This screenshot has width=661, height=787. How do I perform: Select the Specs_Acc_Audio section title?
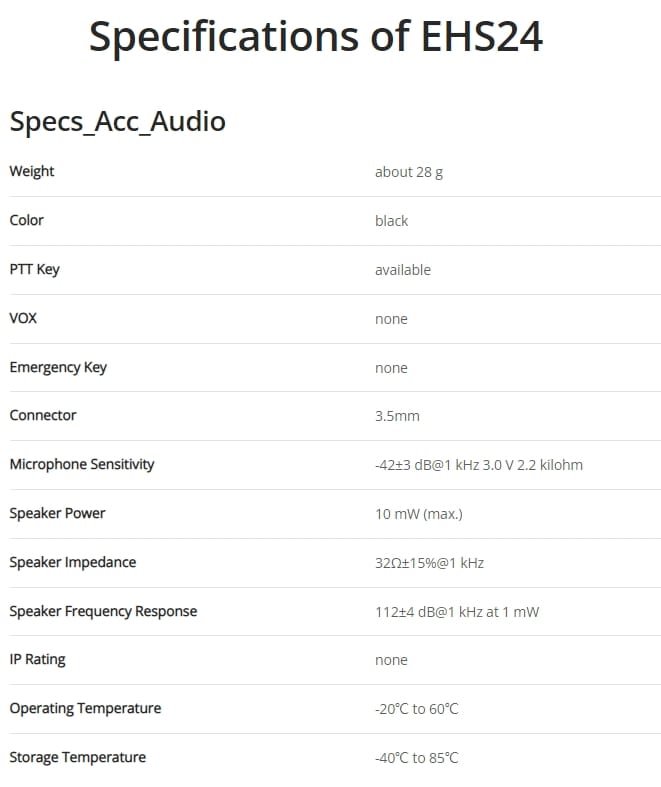117,121
